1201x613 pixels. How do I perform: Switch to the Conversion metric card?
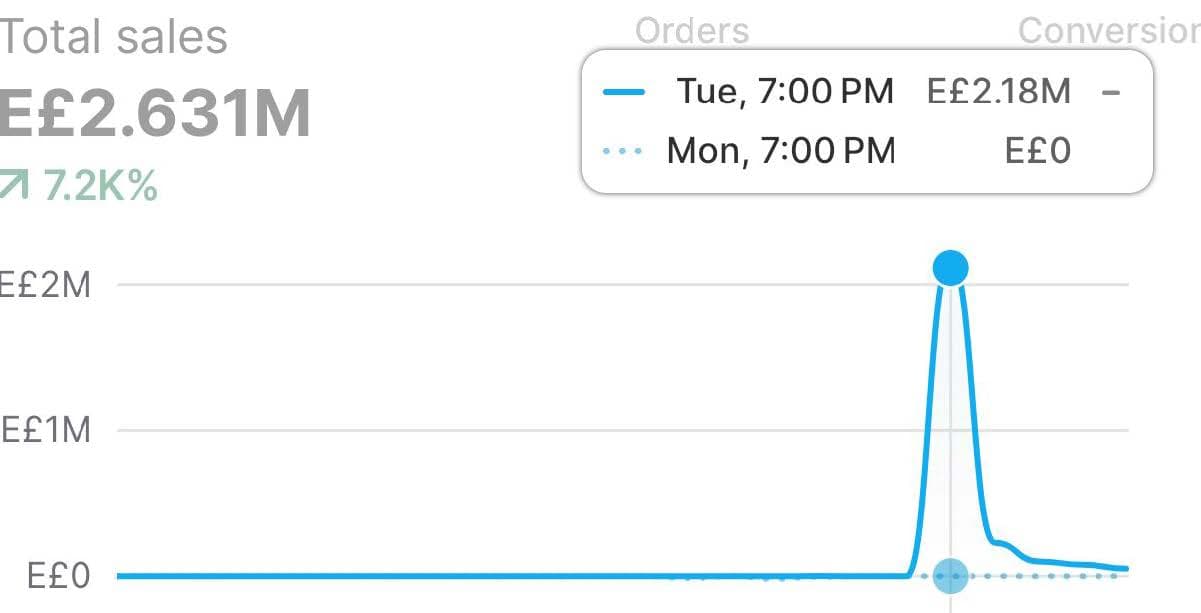point(1108,31)
